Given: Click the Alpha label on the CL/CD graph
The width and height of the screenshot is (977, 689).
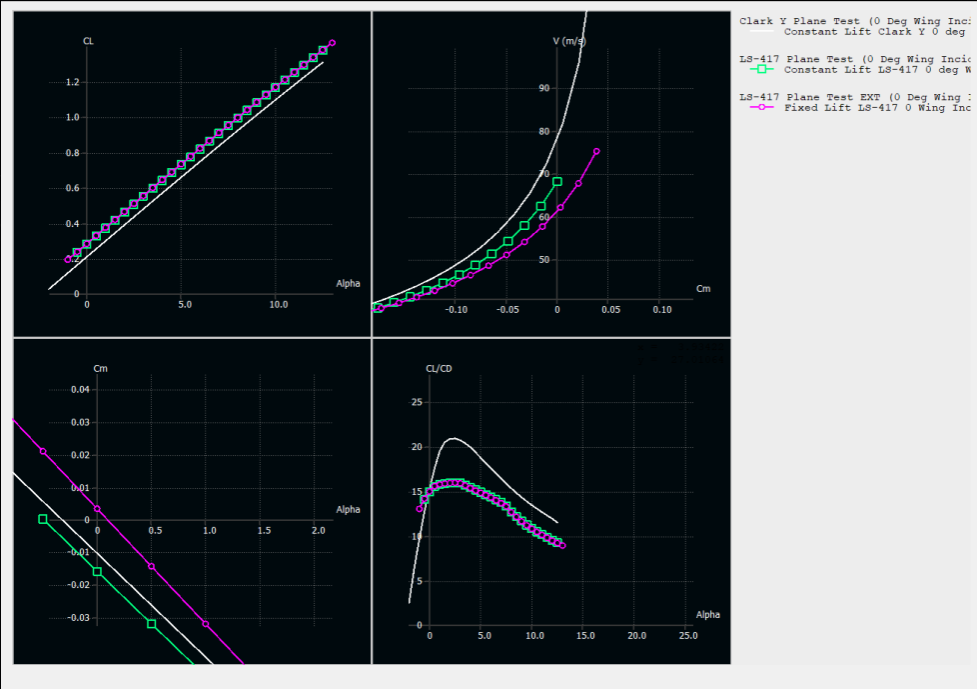Looking at the screenshot, I should [707, 615].
